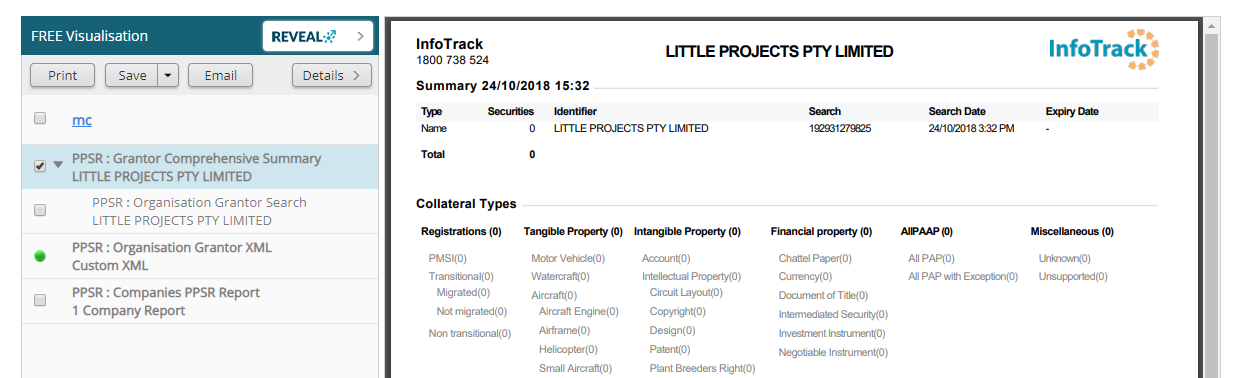Click the vertical scrollbar of the report
1241x378 pixels.
point(1213,200)
